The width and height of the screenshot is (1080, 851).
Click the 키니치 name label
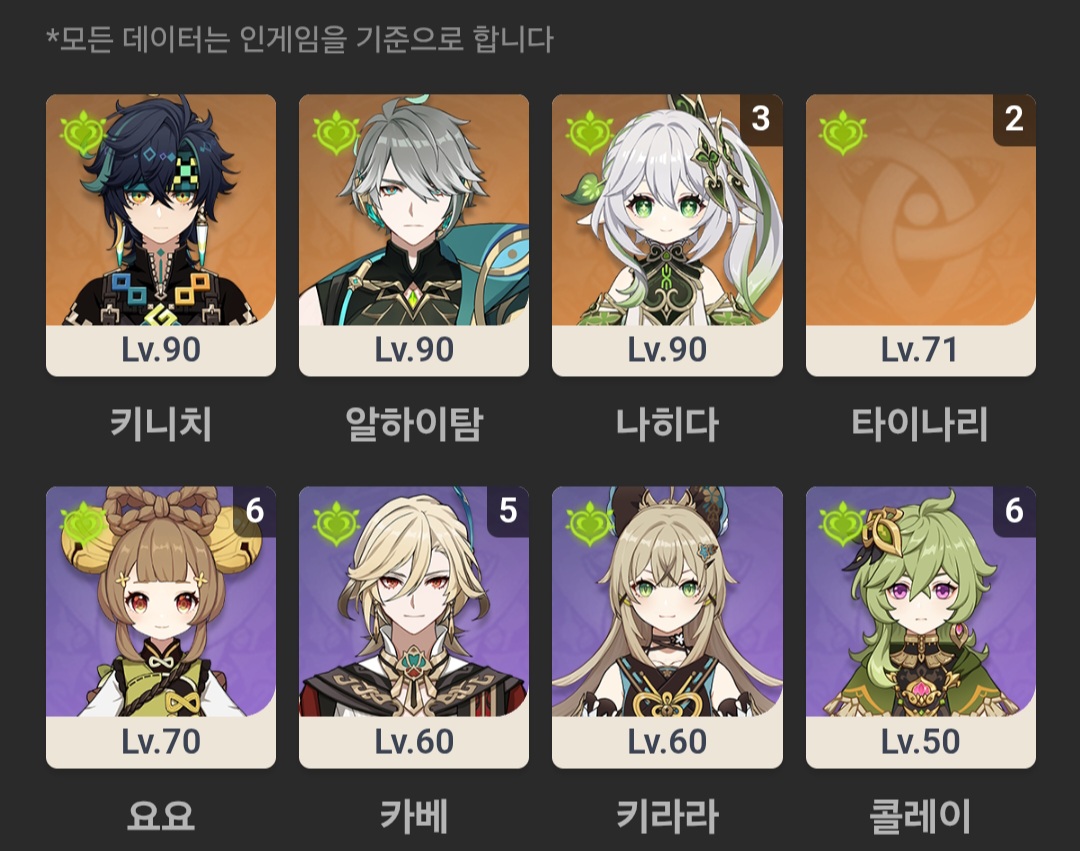pyautogui.click(x=161, y=423)
